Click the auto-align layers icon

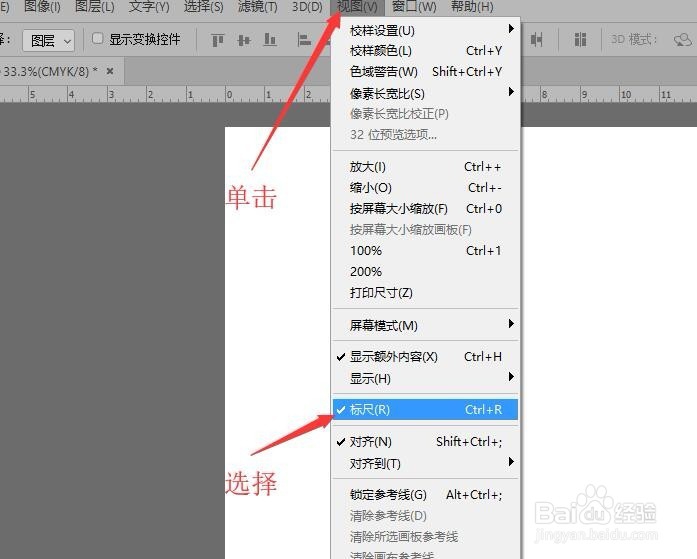580,40
